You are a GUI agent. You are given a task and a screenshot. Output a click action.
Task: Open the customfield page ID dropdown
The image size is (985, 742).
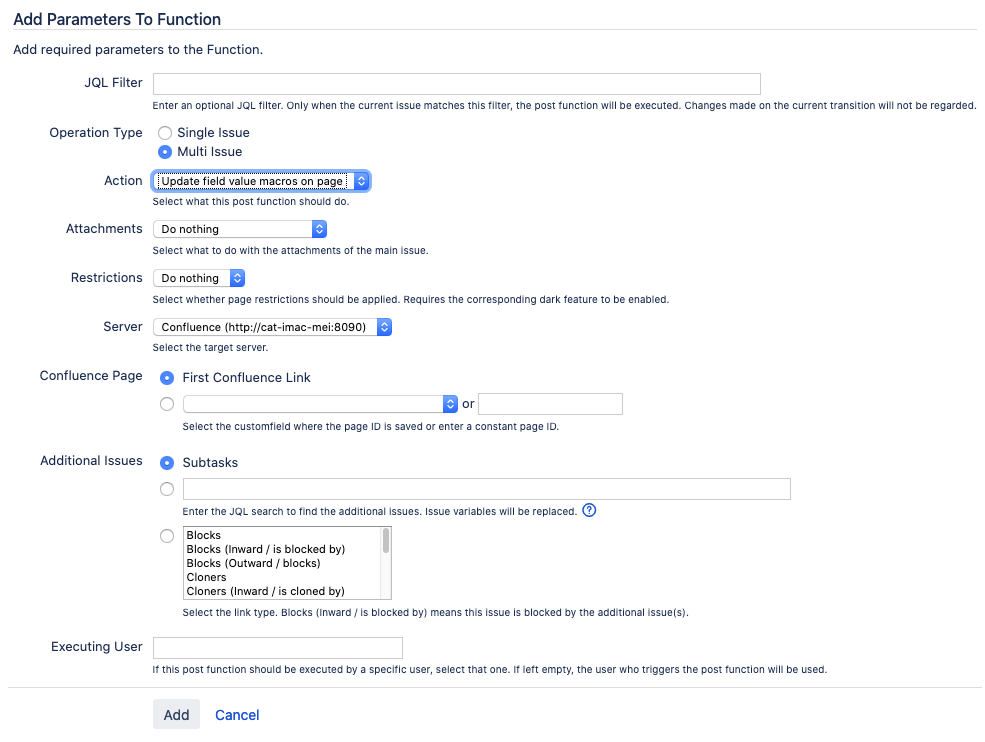pos(319,404)
